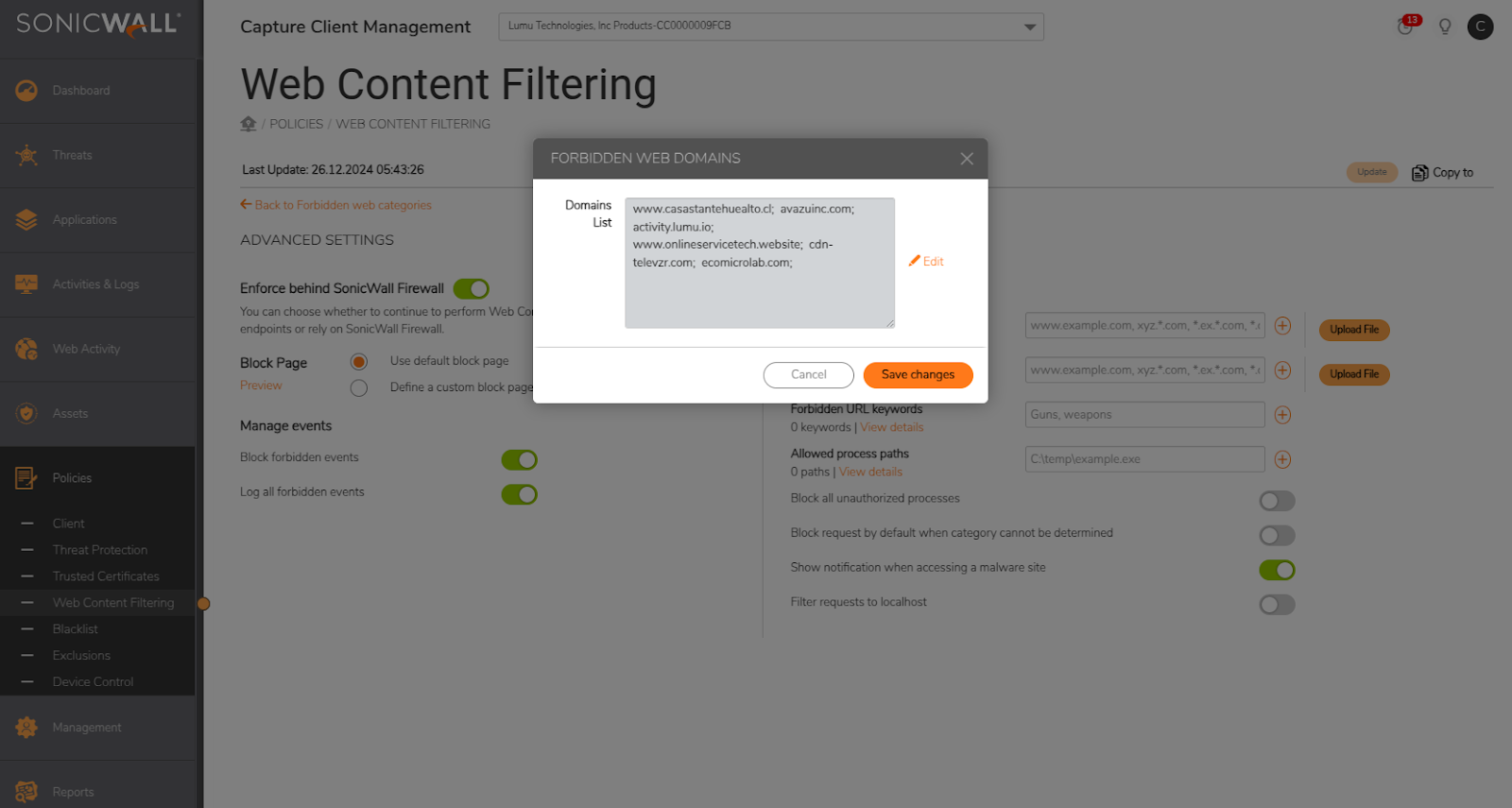Click Edit link beside Domains List
This screenshot has width=1512, height=808.
[927, 262]
